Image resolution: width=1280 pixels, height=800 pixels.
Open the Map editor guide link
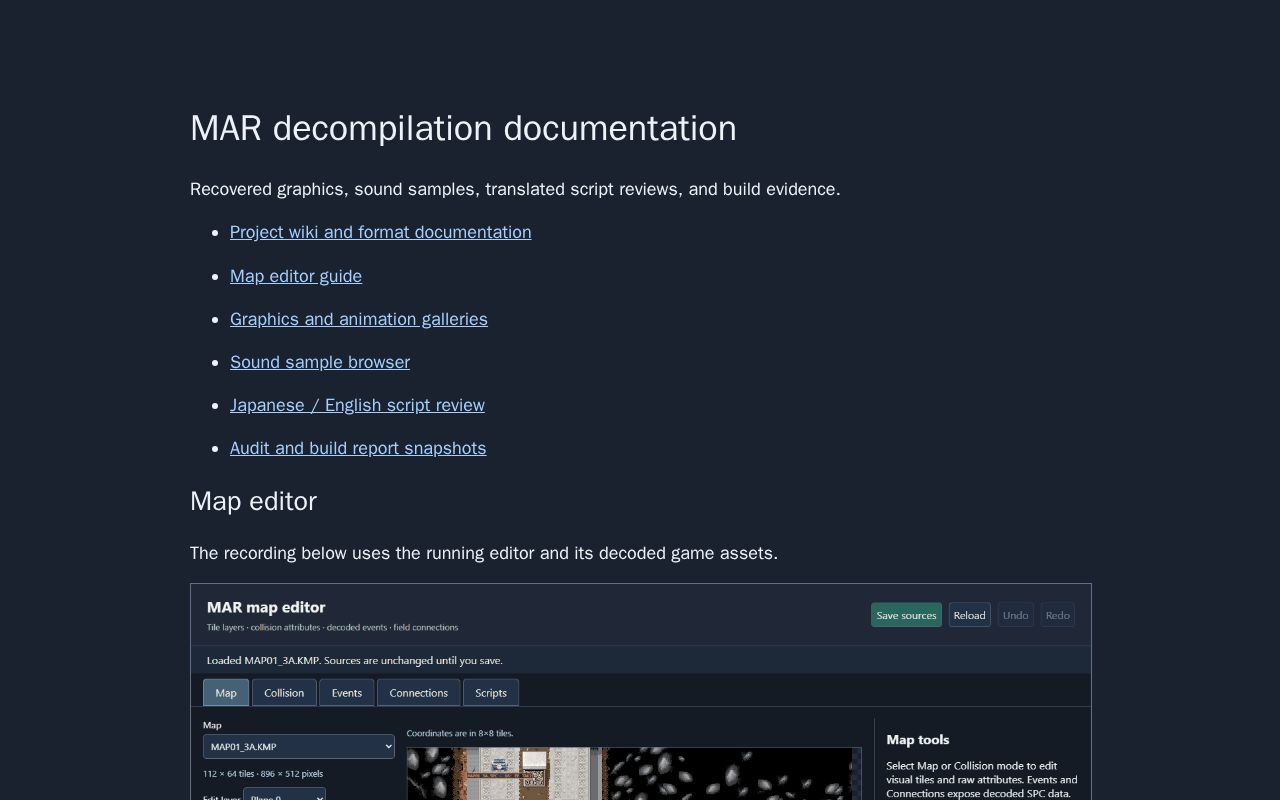coord(296,276)
